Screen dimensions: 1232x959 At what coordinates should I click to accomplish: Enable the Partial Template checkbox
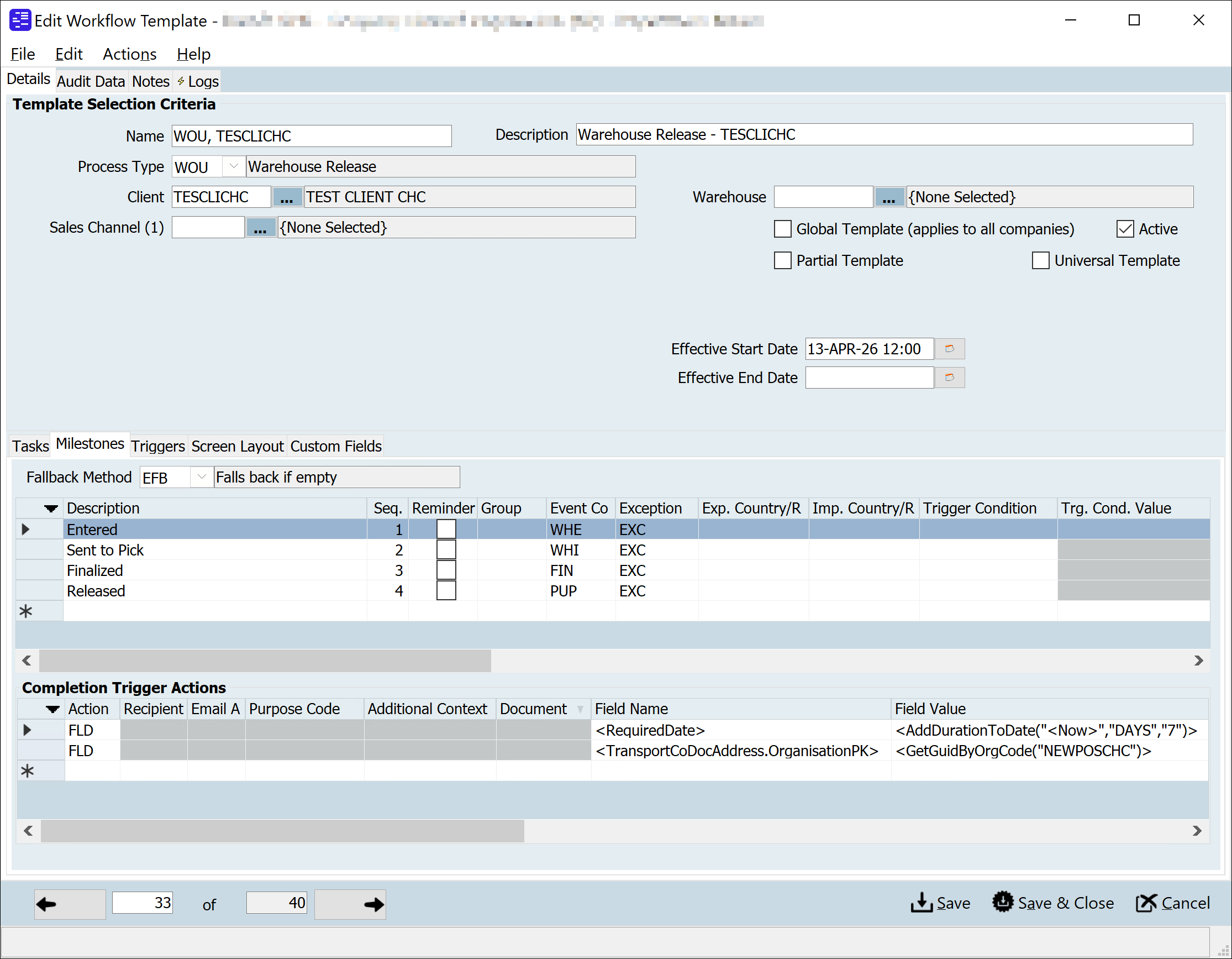(782, 260)
